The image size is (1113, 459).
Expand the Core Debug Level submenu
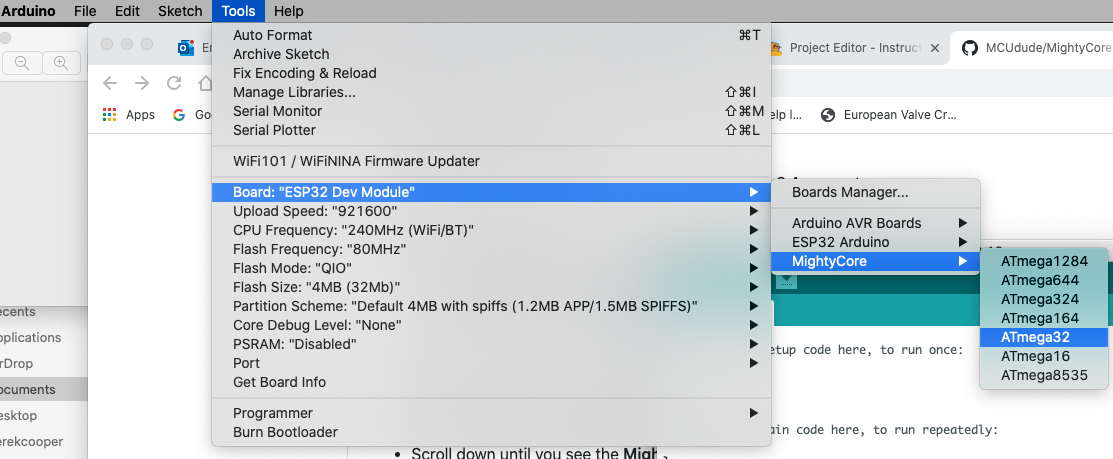coord(491,325)
